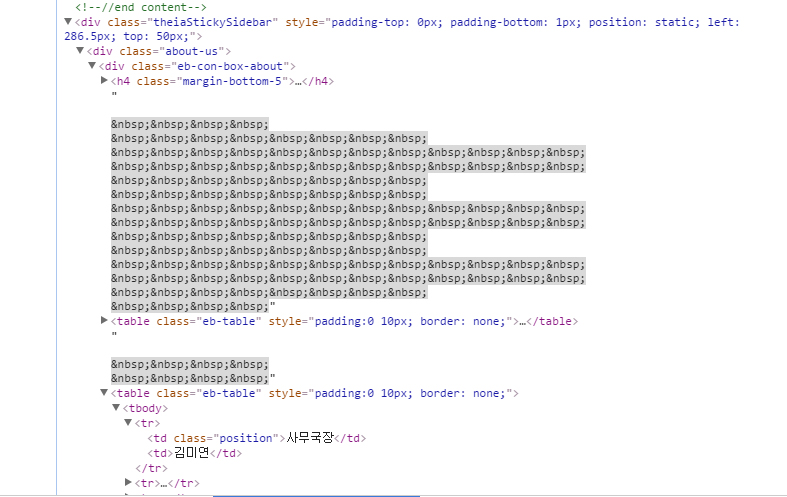Click the nbsp text line before the expanded table
This screenshot has width=787, height=497.
click(x=193, y=379)
